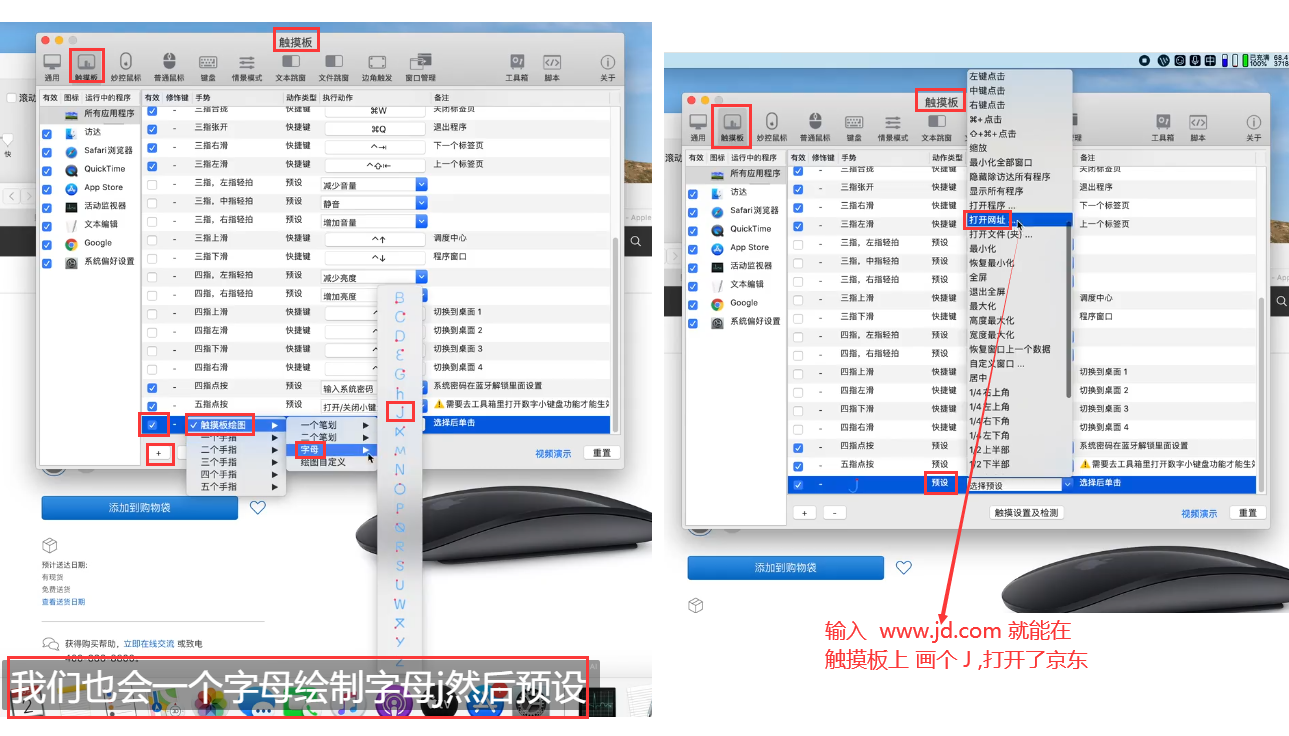Screen dimensions: 1289x736
Task: Disable QuickTime checkbox in the left window
Action: 47,171
